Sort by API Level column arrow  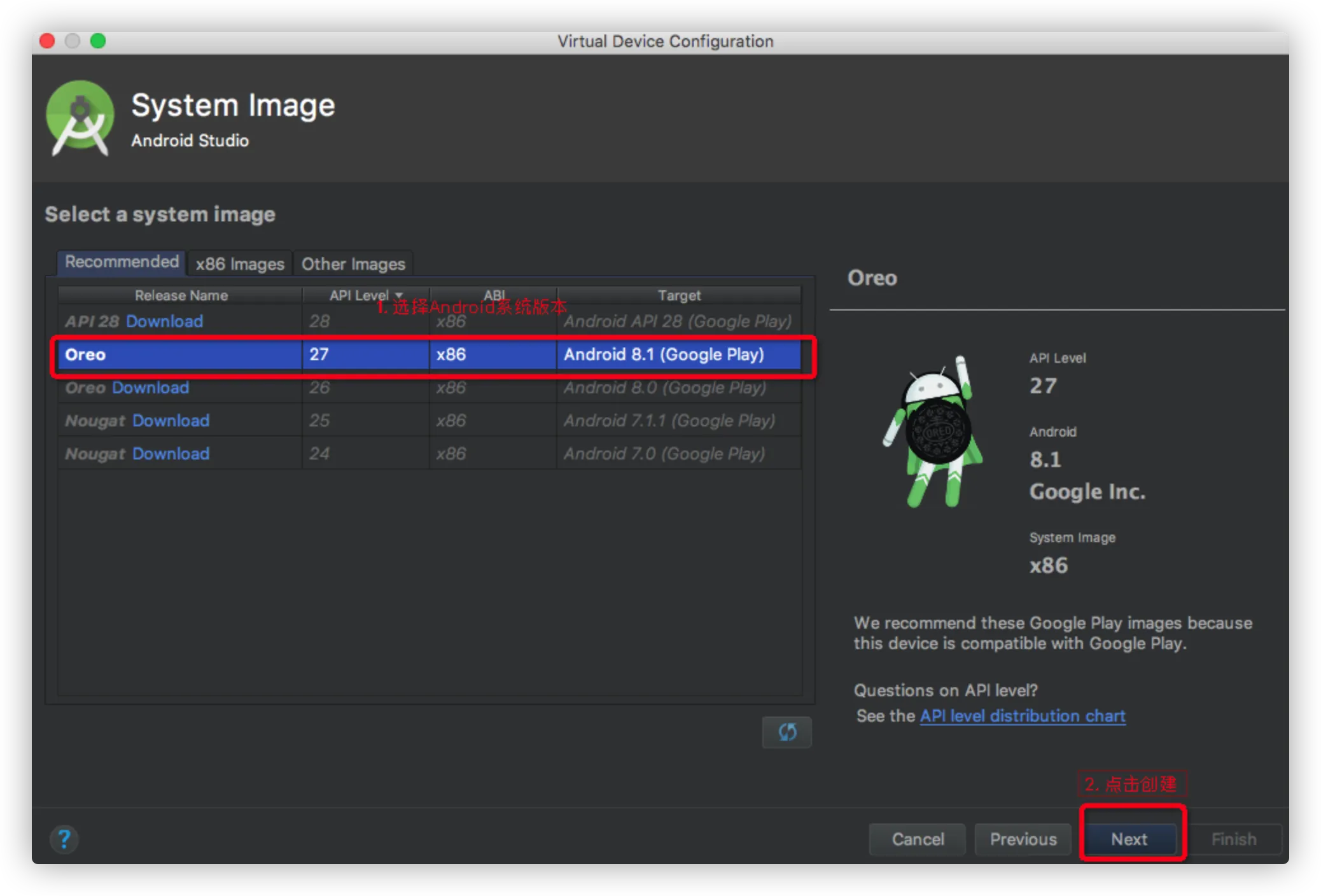(399, 295)
